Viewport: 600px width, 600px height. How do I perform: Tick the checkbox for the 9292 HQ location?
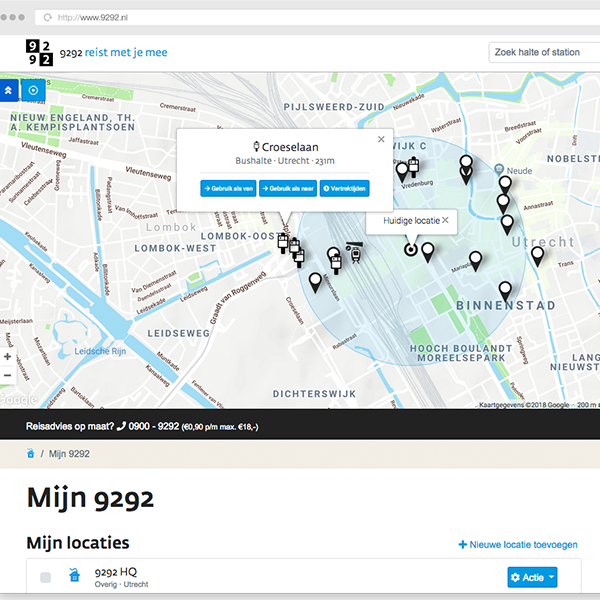[x=46, y=577]
